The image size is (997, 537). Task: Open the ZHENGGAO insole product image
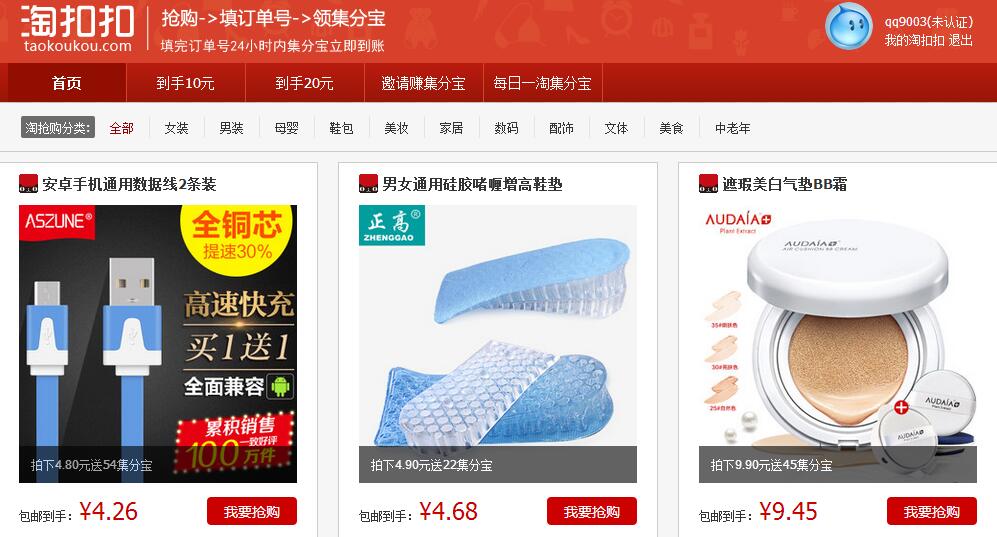click(498, 344)
